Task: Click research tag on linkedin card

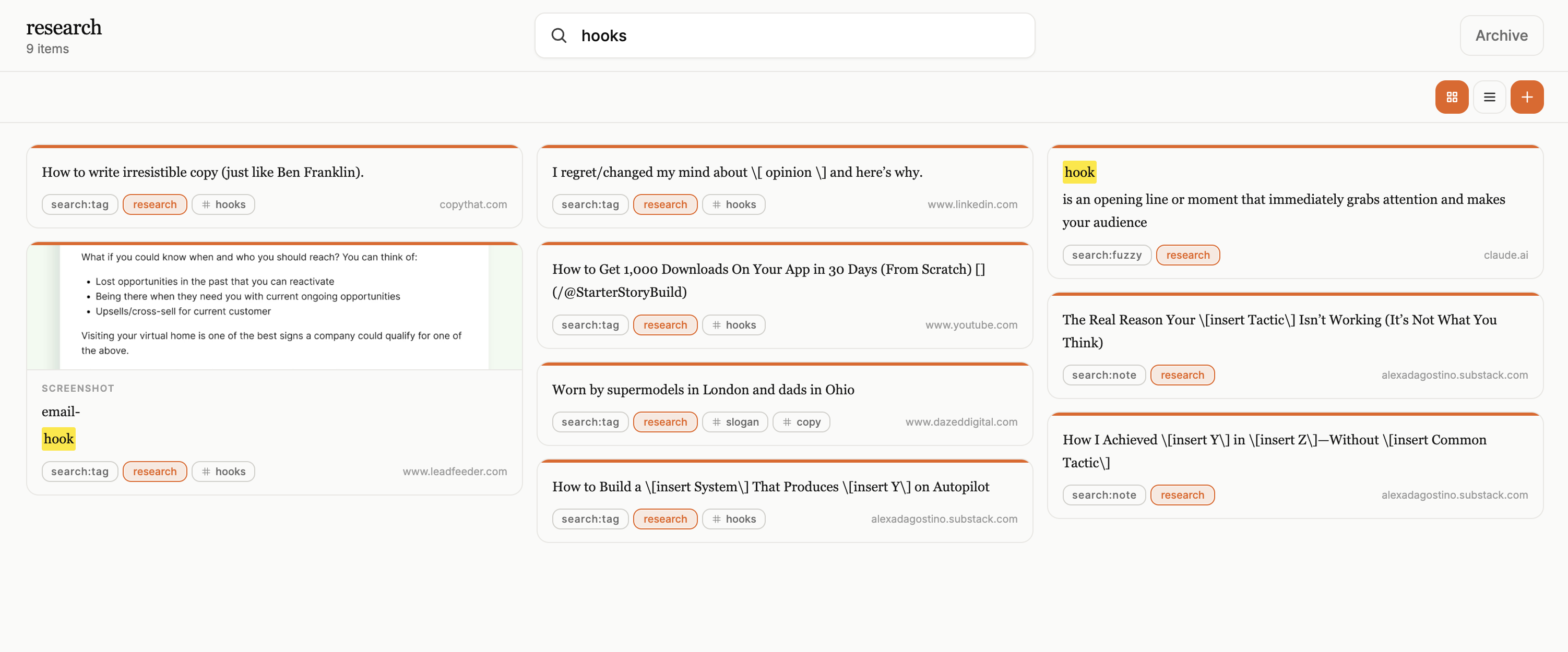Action: click(666, 204)
